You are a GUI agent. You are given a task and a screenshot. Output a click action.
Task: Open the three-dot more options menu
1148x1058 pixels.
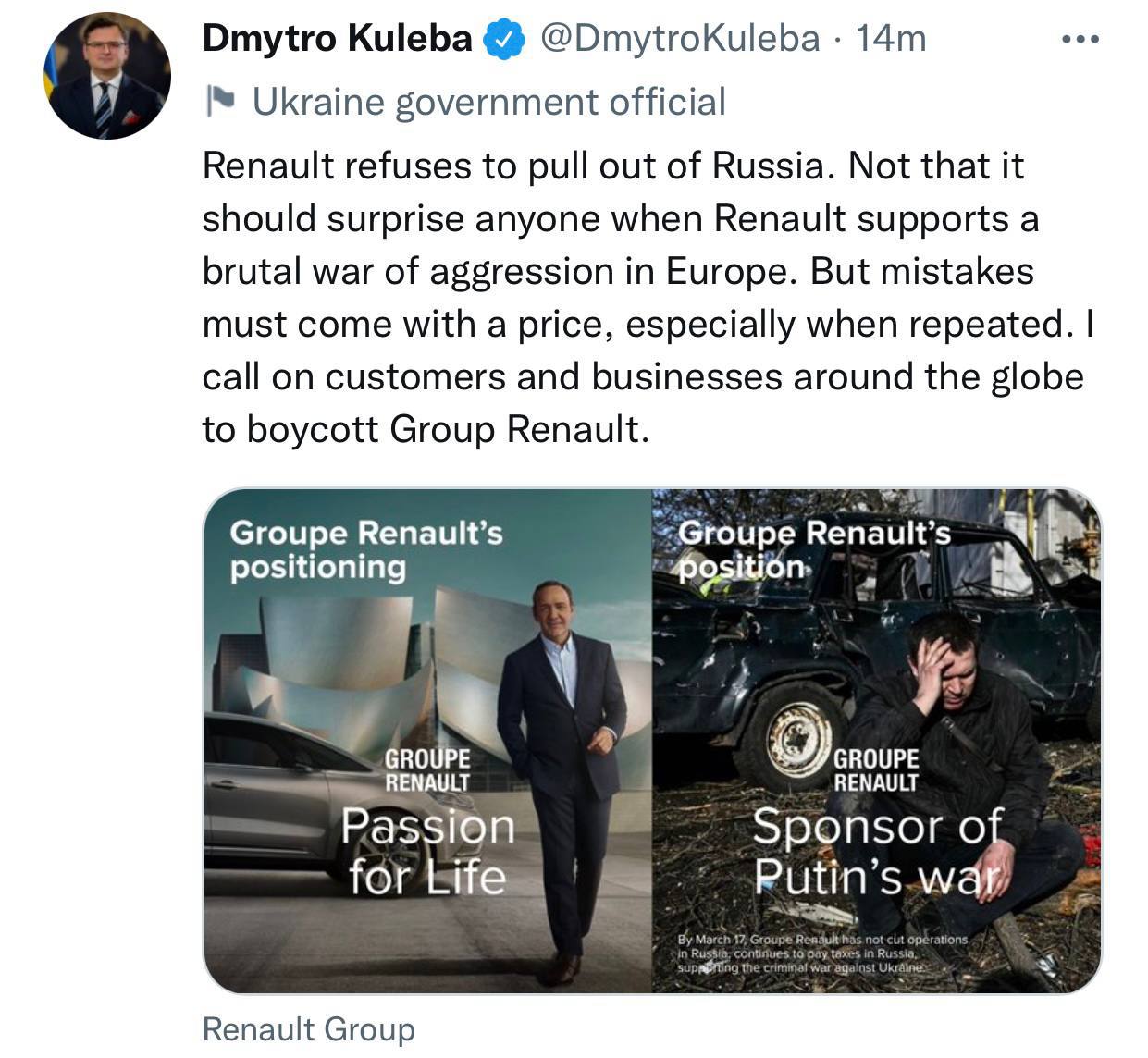click(x=1080, y=40)
